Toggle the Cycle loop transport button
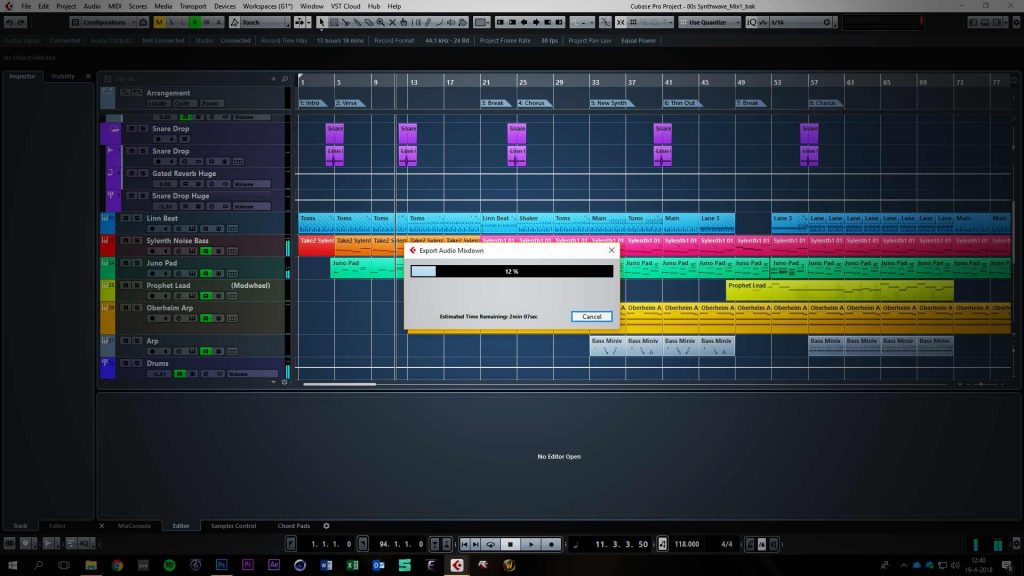 (x=490, y=544)
